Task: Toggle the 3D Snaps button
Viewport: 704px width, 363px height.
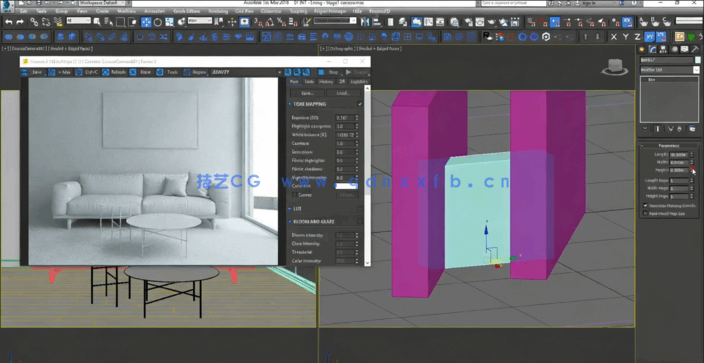Action: point(258,22)
